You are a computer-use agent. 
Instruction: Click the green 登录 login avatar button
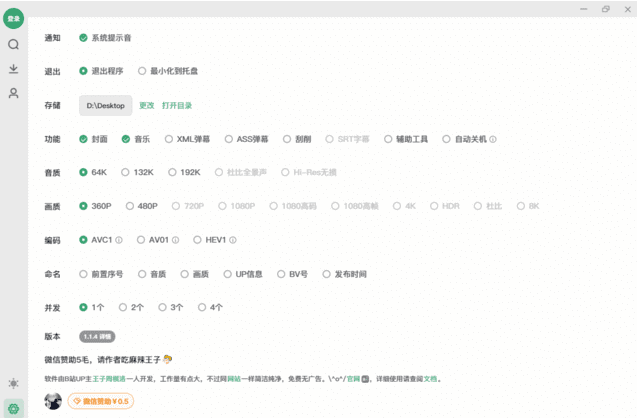pos(13,19)
